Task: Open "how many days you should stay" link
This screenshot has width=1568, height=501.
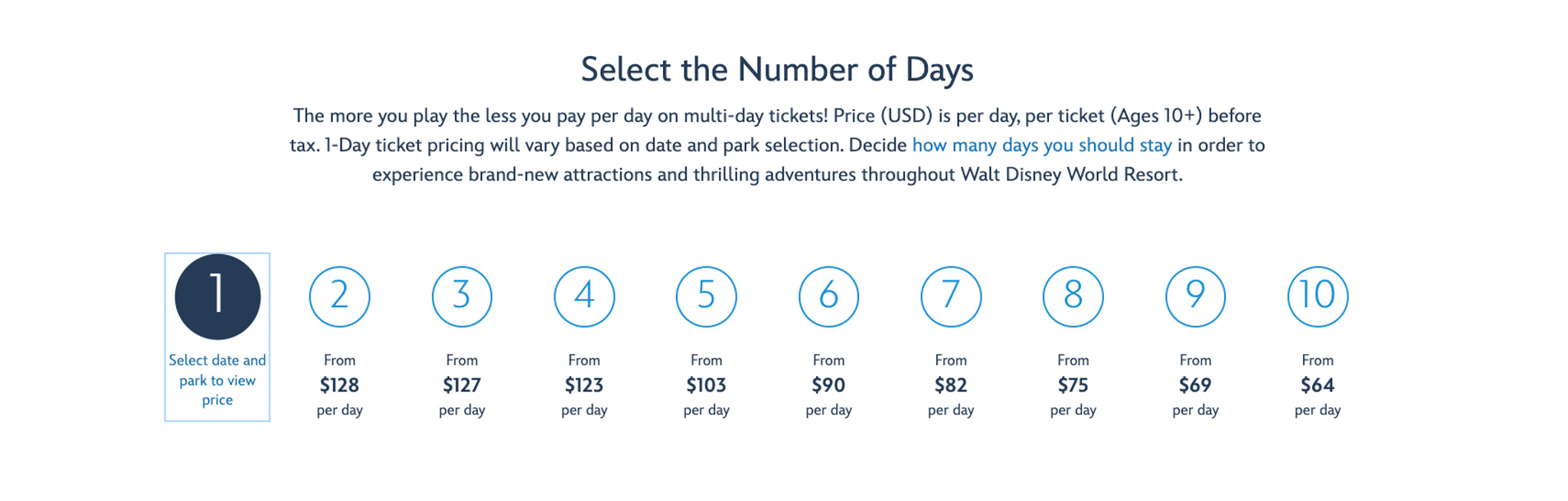Action: pos(1041,146)
